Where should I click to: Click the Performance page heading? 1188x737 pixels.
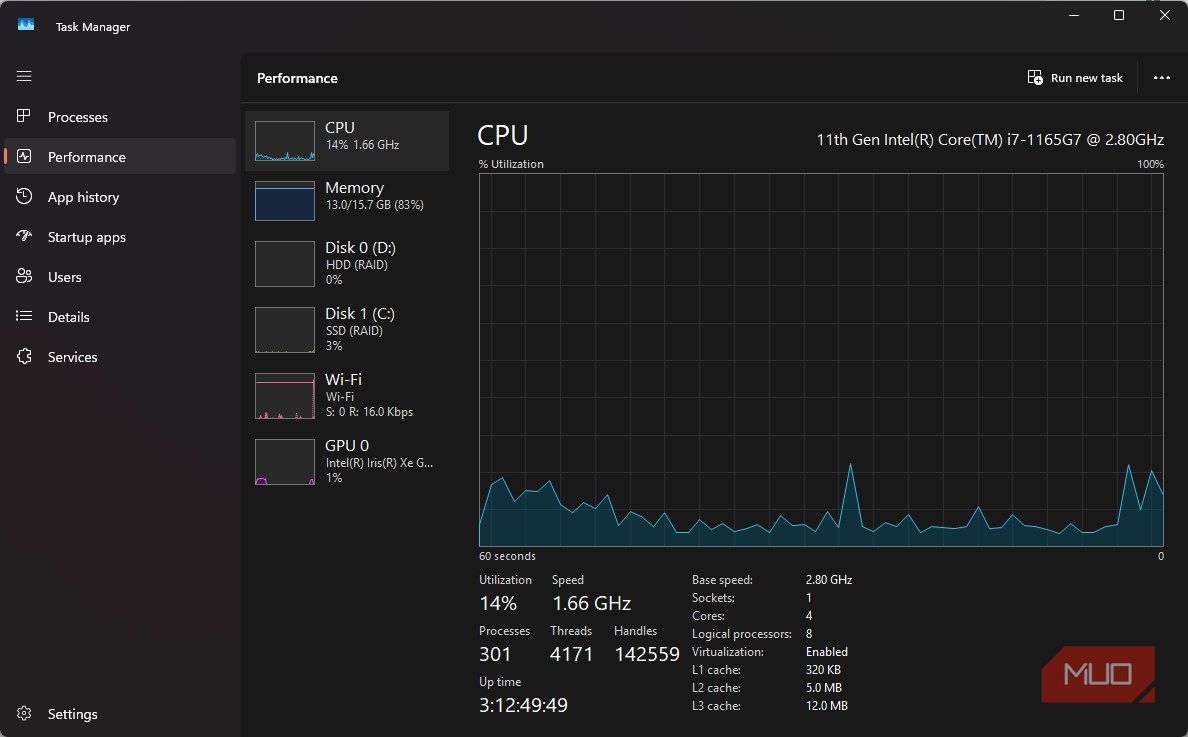(297, 78)
